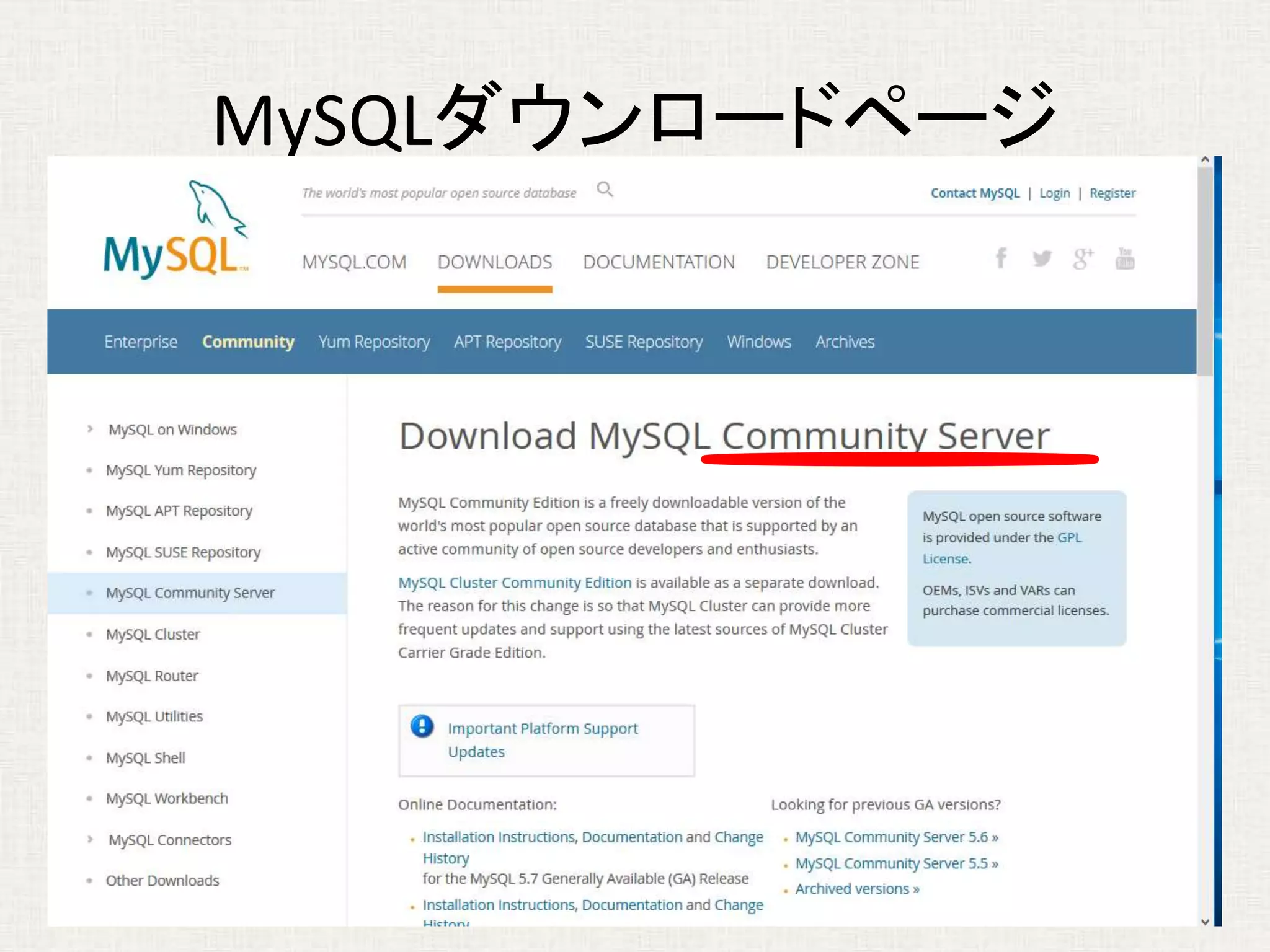Open Windows submenu item

(x=759, y=342)
